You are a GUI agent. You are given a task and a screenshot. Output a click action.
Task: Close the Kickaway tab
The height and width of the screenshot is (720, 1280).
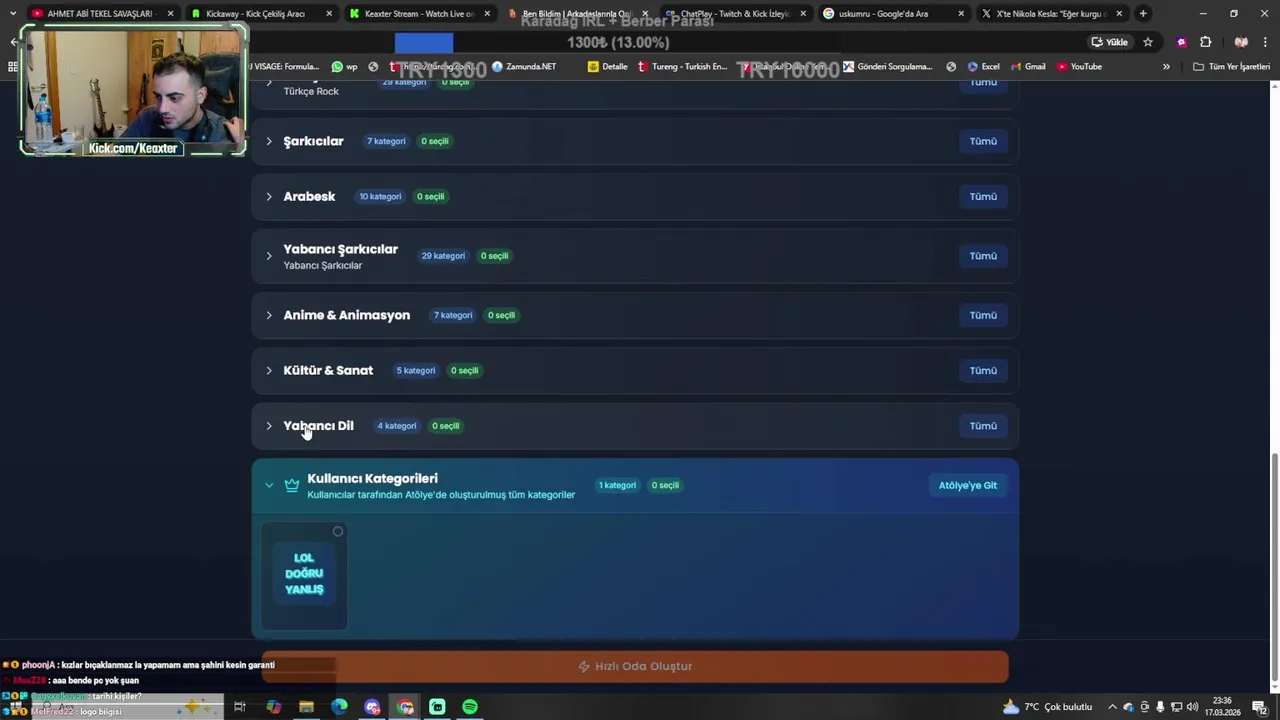(x=329, y=14)
